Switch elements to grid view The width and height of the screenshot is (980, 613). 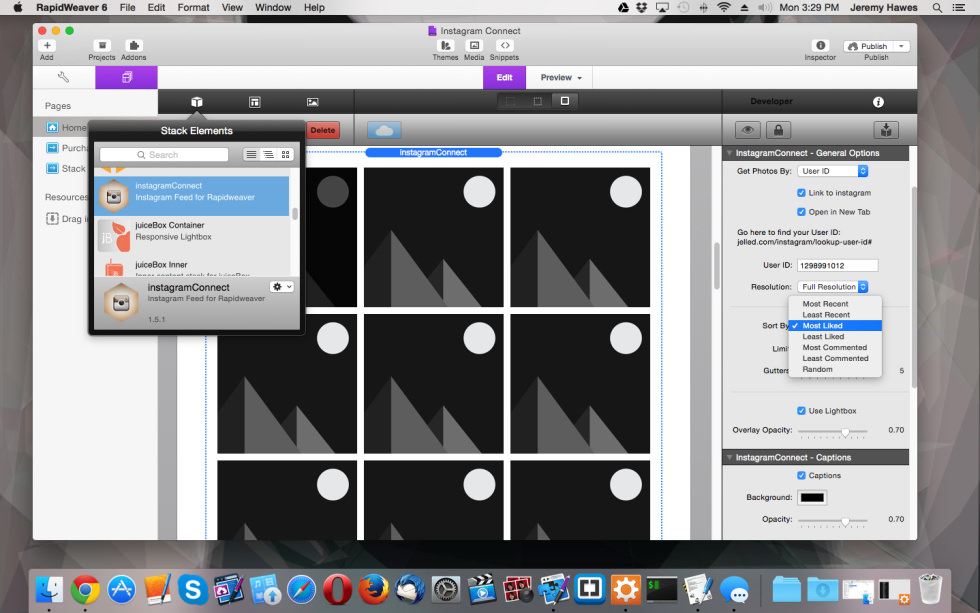286,154
